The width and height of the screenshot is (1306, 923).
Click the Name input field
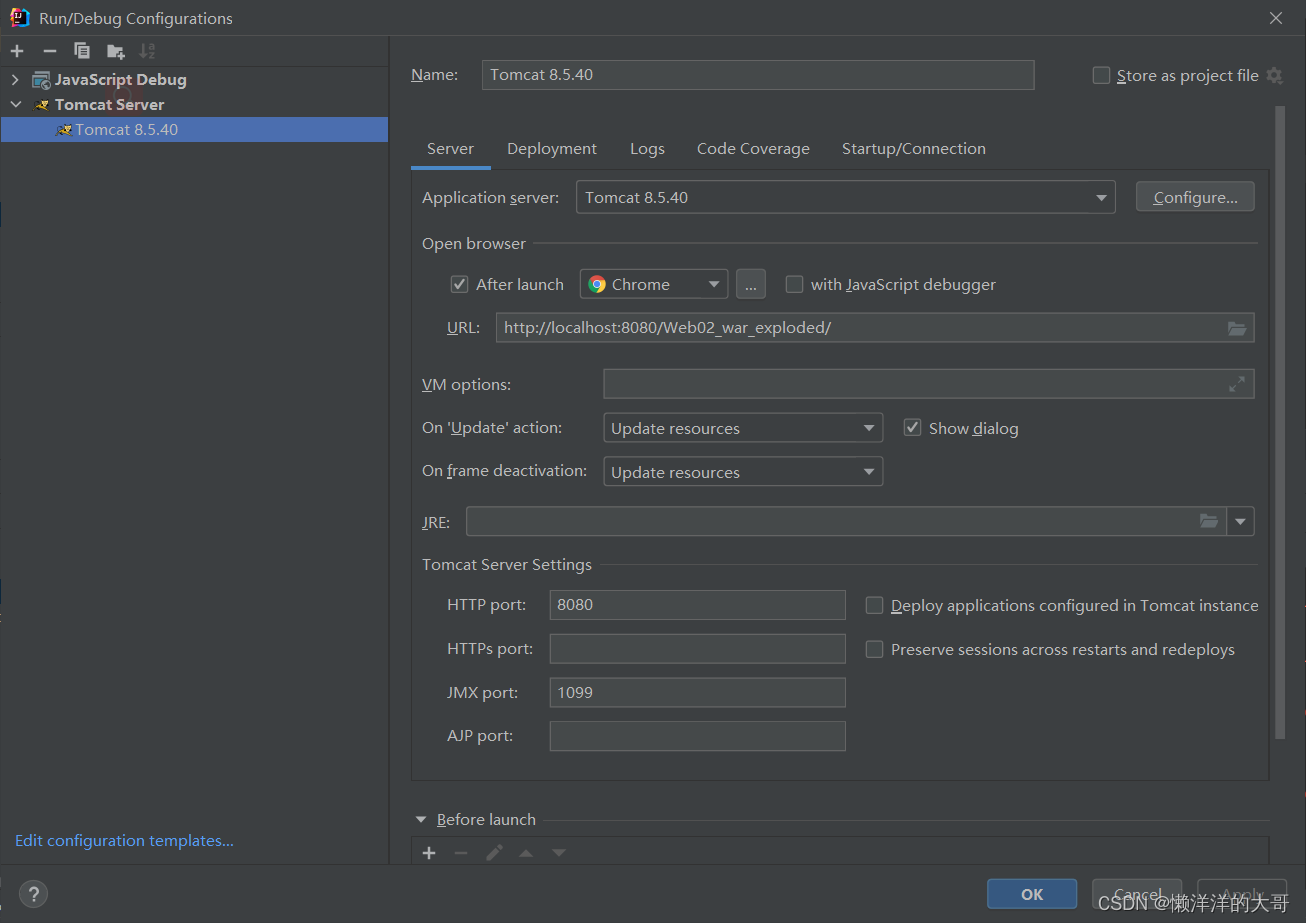click(x=758, y=75)
